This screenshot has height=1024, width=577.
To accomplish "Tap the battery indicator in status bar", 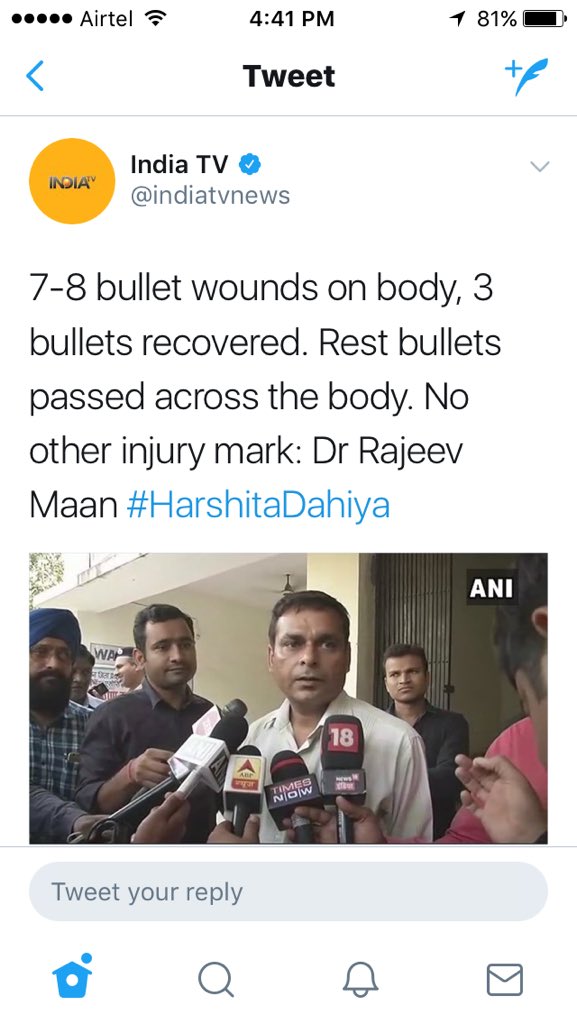I will click(x=545, y=19).
